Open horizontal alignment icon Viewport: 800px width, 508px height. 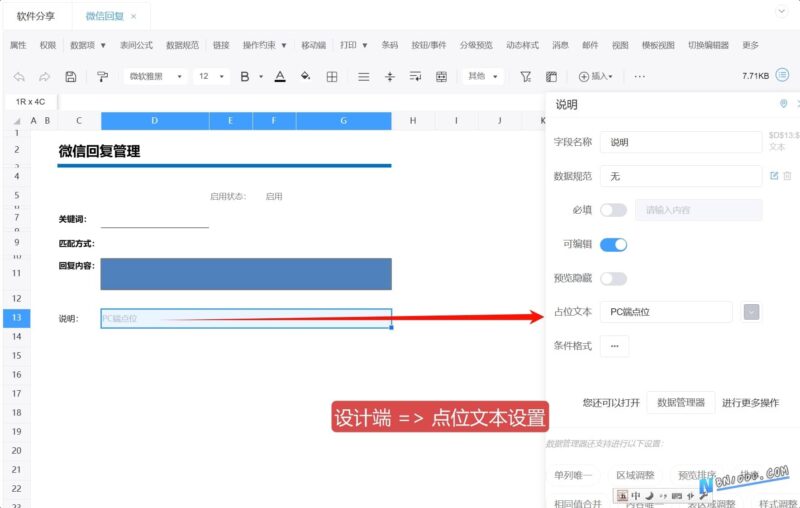click(363, 77)
